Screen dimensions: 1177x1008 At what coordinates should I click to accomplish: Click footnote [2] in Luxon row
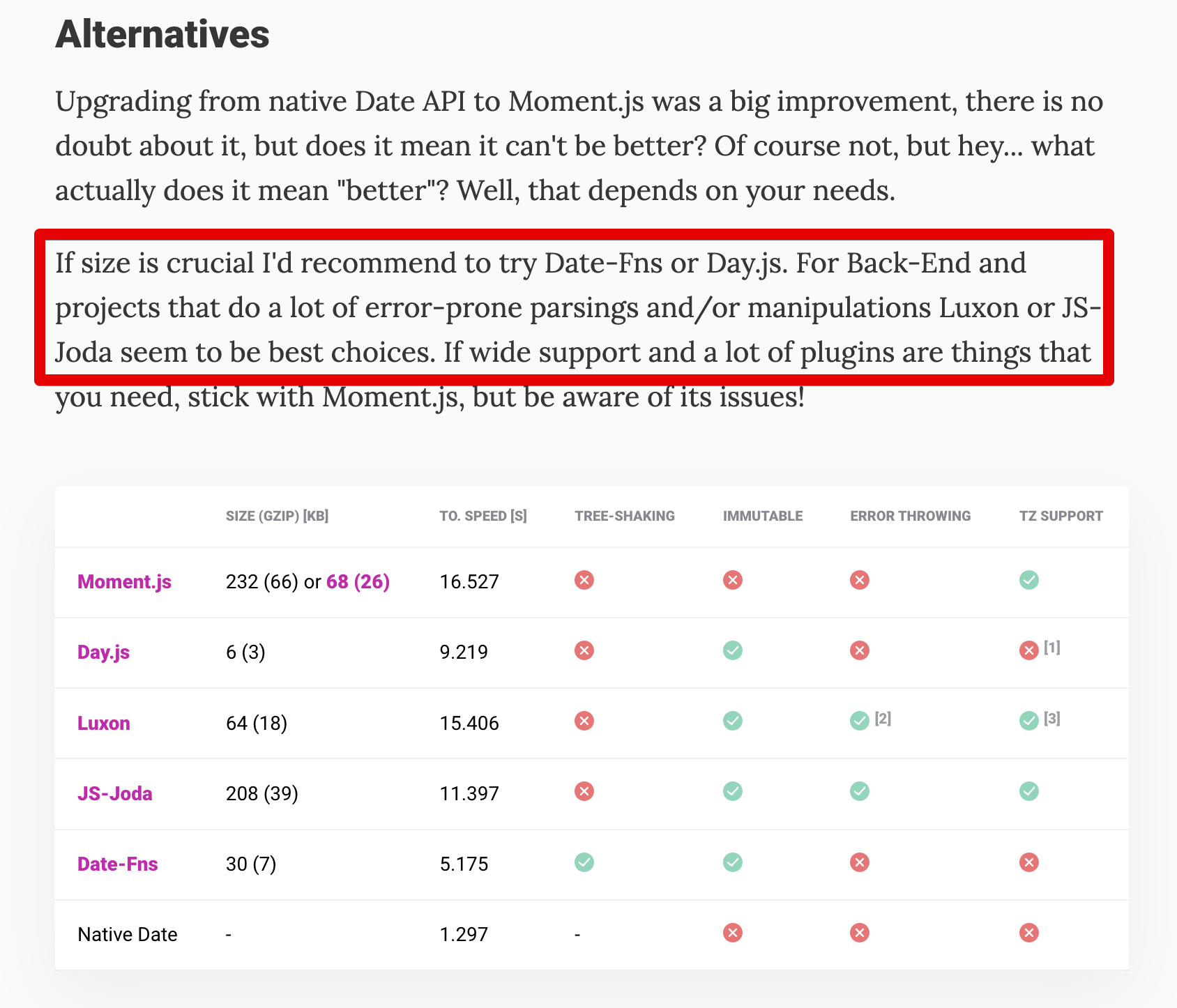tap(883, 718)
